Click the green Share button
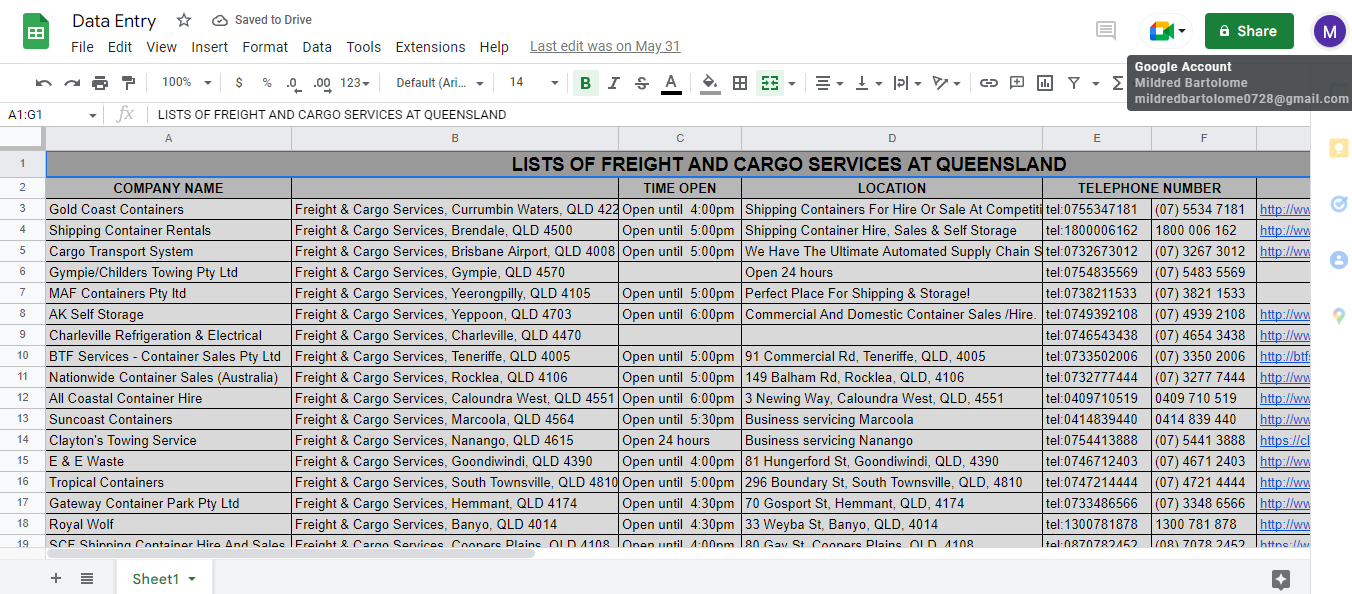1352x594 pixels. click(1248, 31)
